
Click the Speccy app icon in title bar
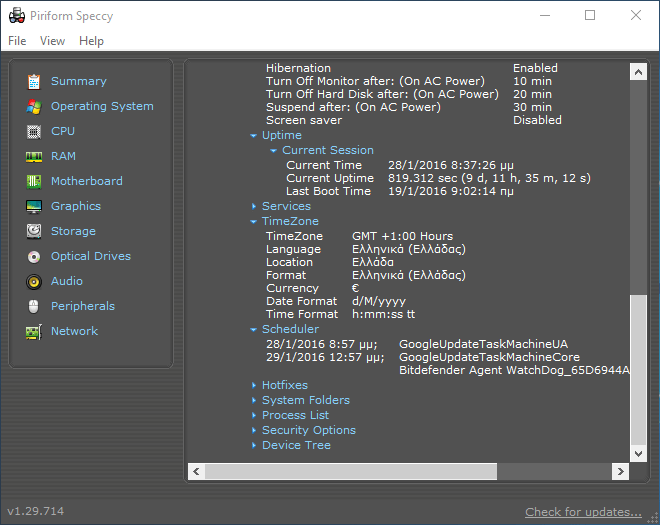17,16
